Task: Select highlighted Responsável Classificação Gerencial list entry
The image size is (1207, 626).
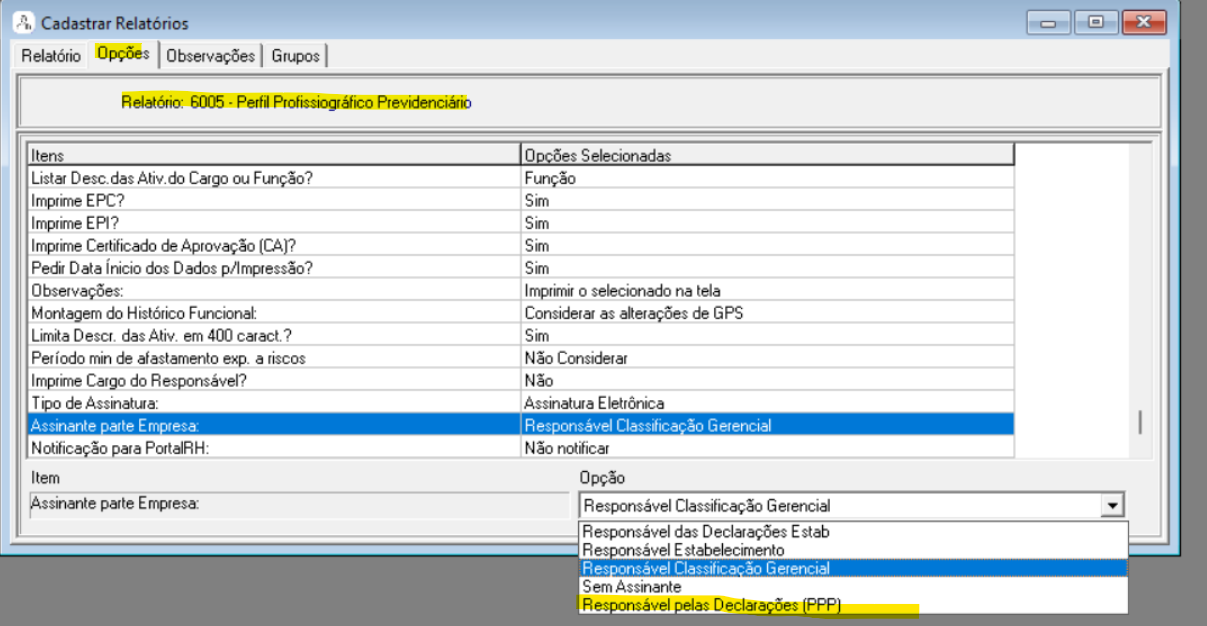Action: pyautogui.click(x=705, y=568)
